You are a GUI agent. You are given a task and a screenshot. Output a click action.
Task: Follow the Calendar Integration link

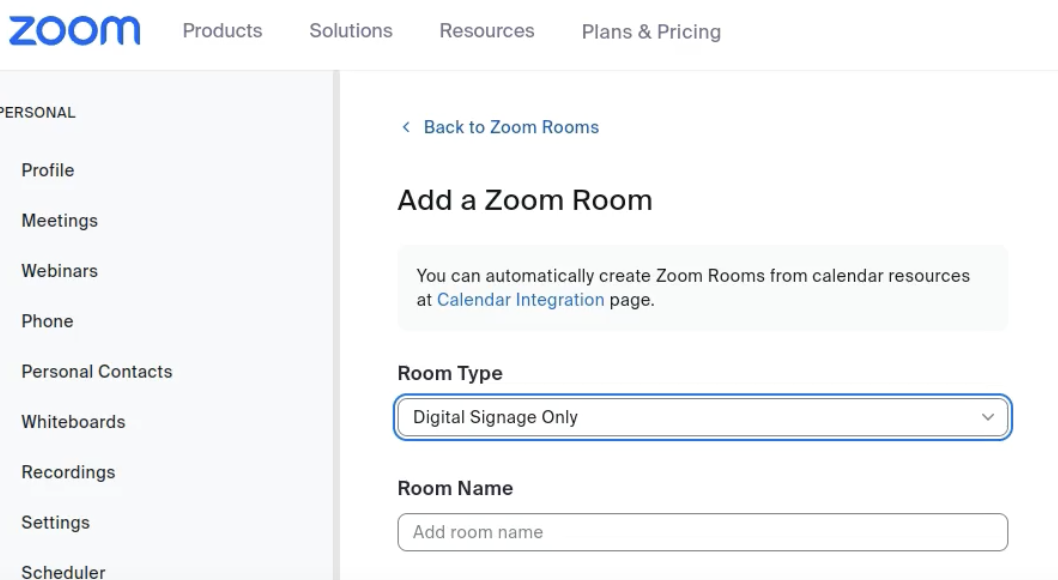pos(520,299)
